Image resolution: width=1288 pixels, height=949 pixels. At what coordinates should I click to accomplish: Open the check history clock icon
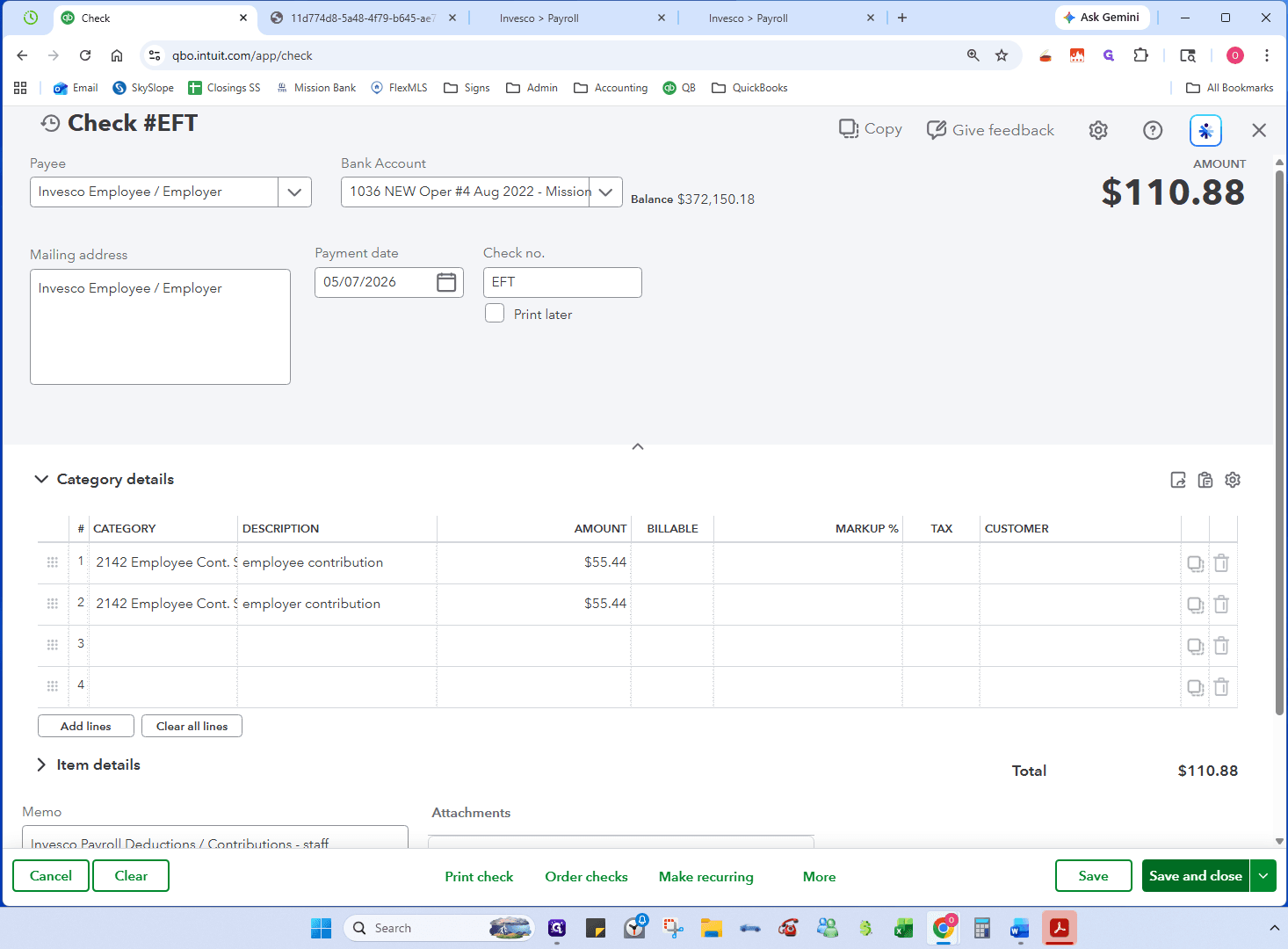[50, 123]
